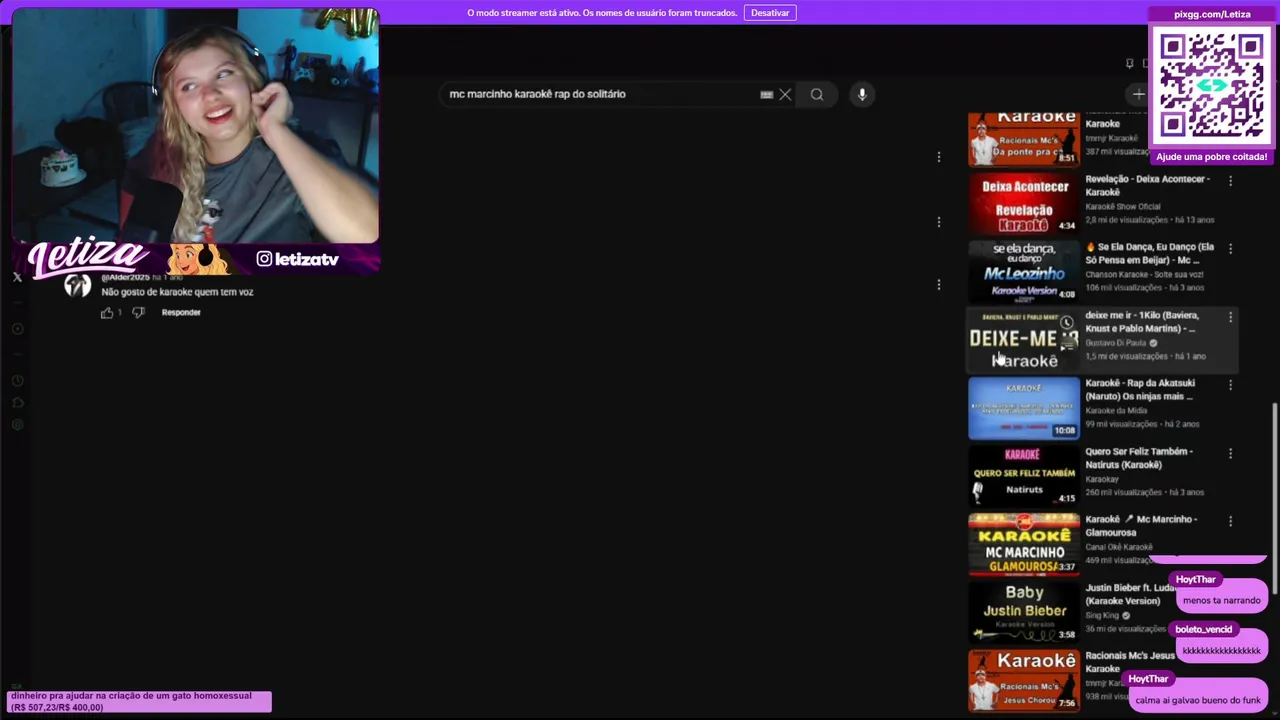Click 'Karaokê - Rap da Akatsuki (Naruto)' title
Viewport: 1280px width, 720px height.
1139,389
